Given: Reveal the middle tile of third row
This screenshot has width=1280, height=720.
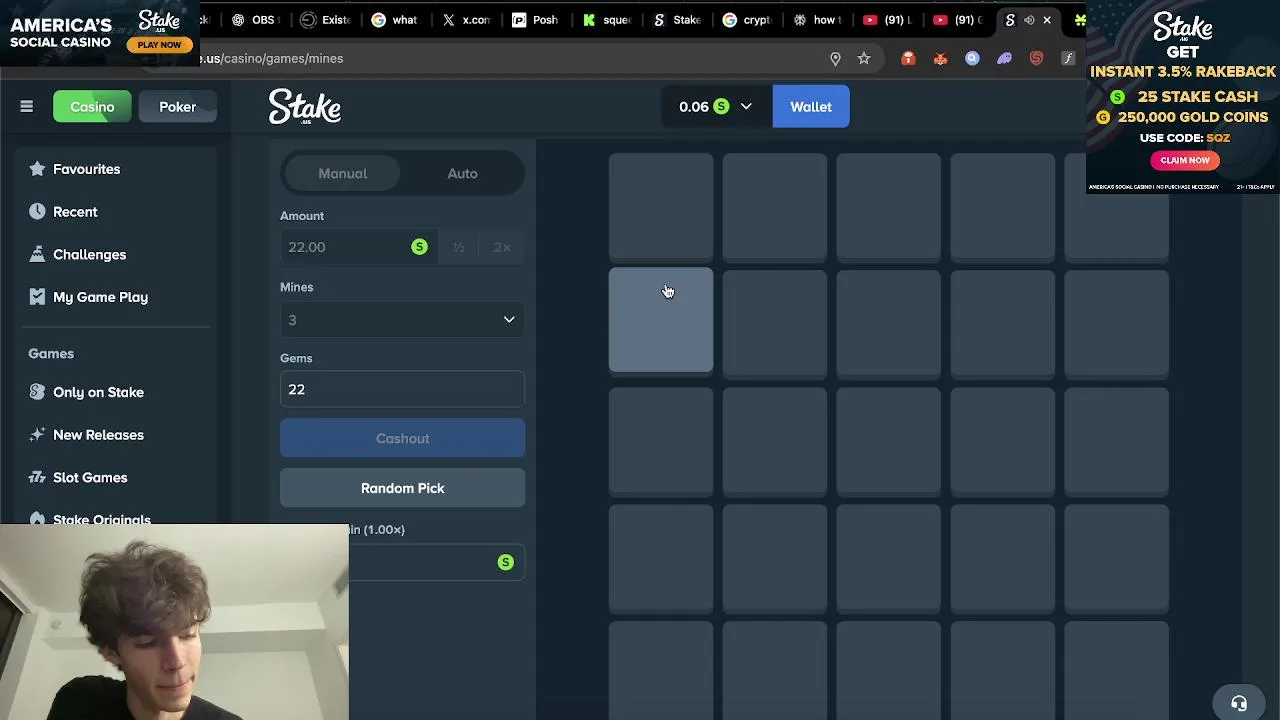Looking at the screenshot, I should 889,441.
